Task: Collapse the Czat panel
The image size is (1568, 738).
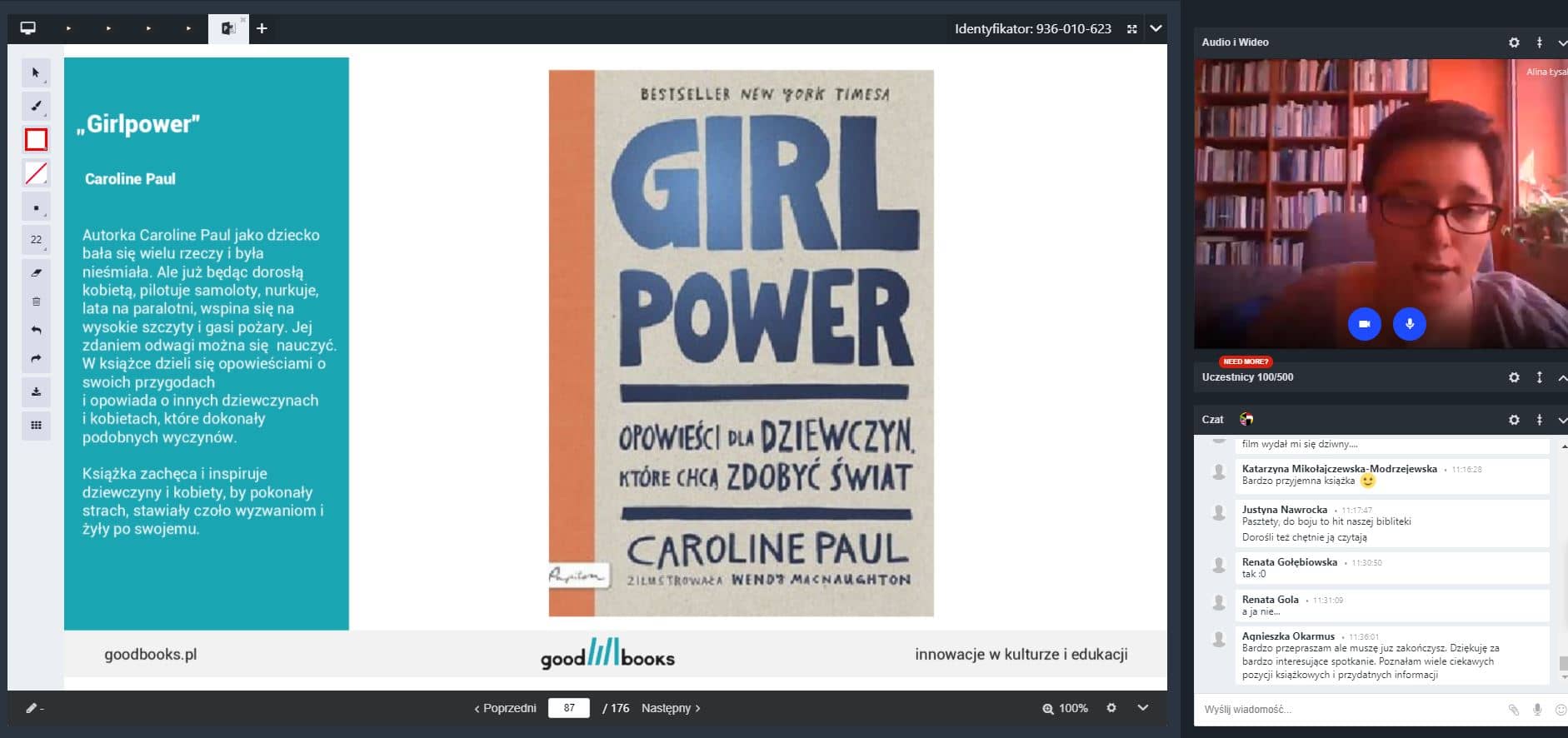Action: 1561,420
